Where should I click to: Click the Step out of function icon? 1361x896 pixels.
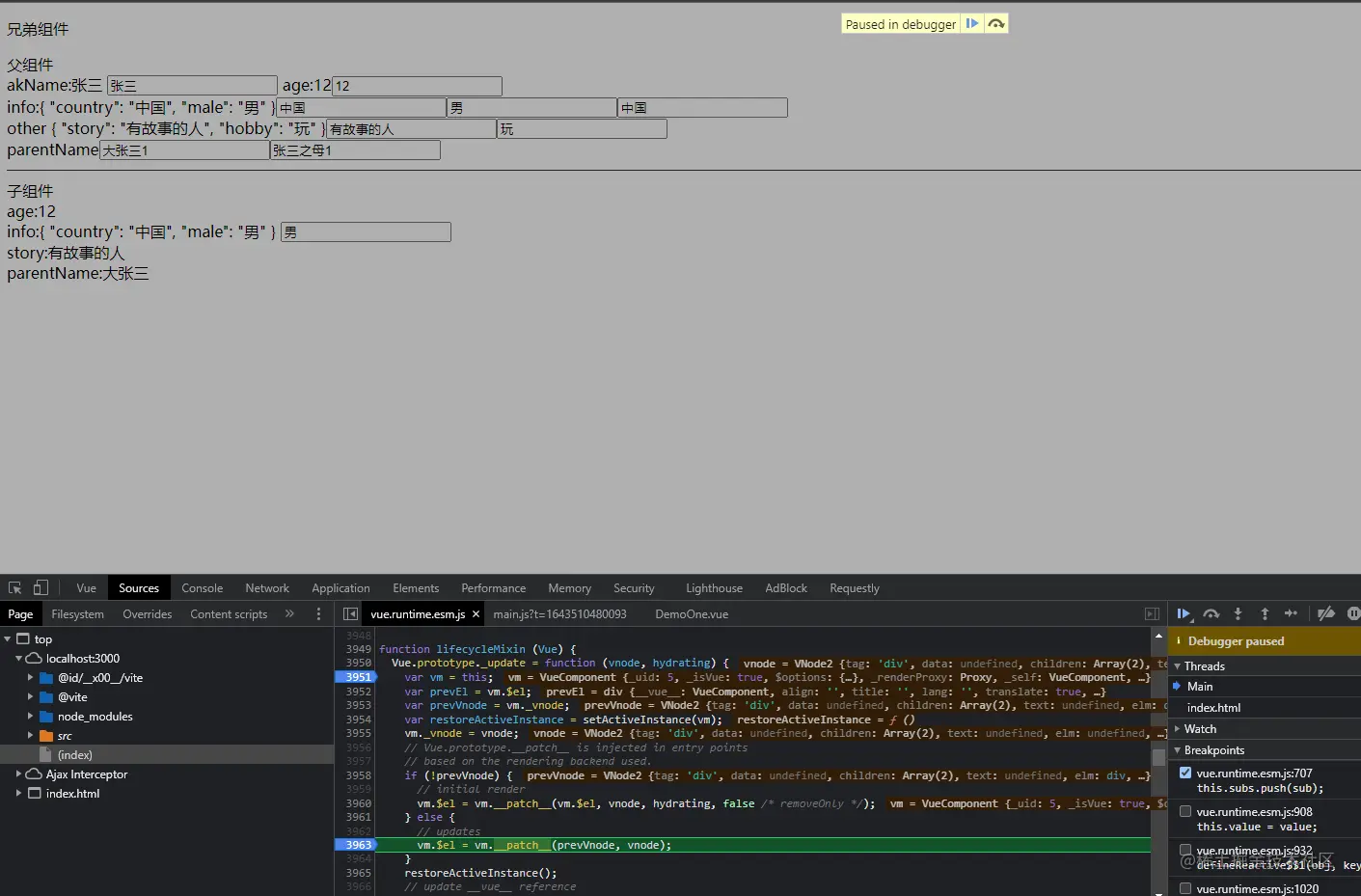click(1265, 614)
